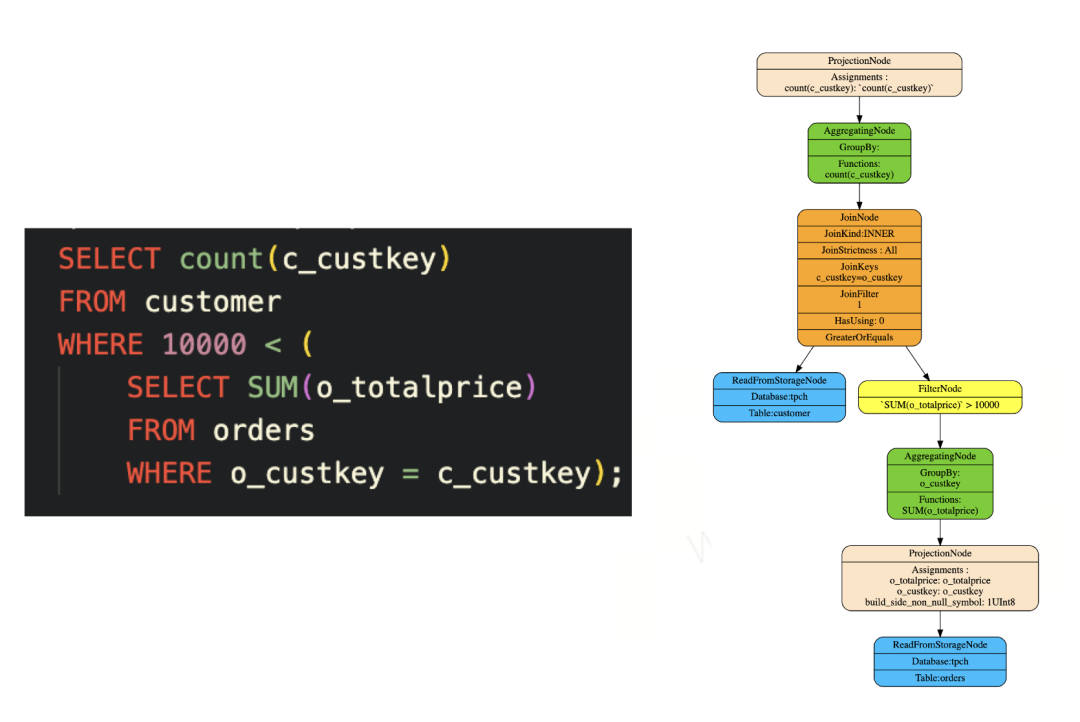Select the upper AggregatingNode count(c_custkey) box

859,153
